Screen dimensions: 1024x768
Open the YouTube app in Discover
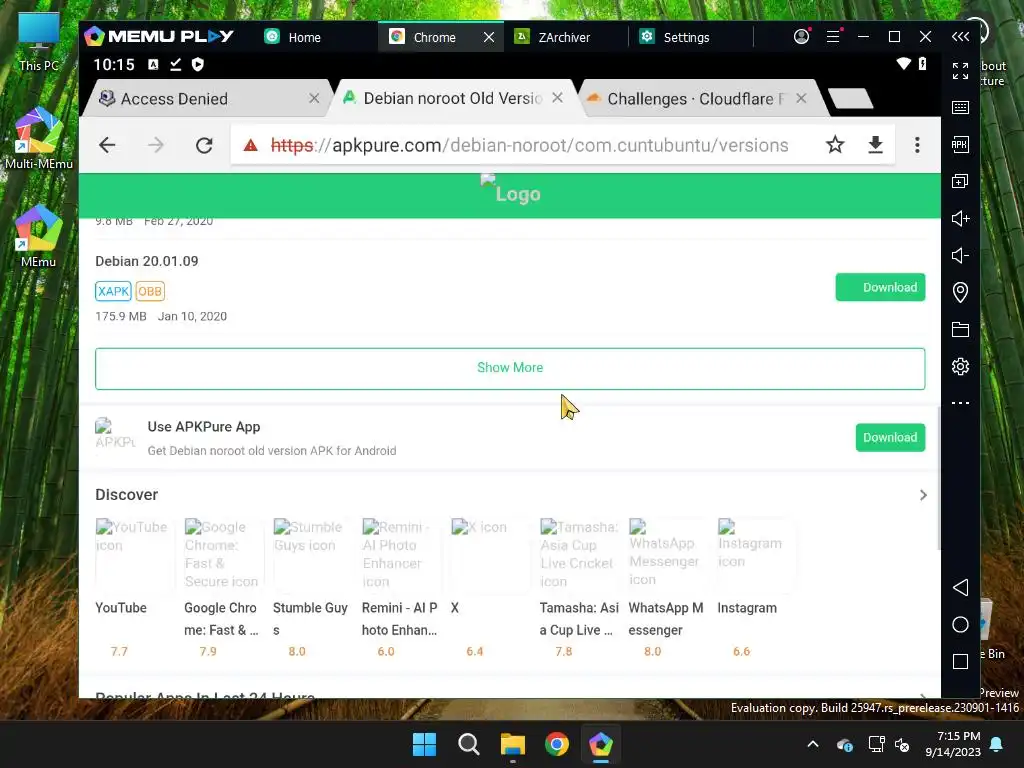coord(134,588)
